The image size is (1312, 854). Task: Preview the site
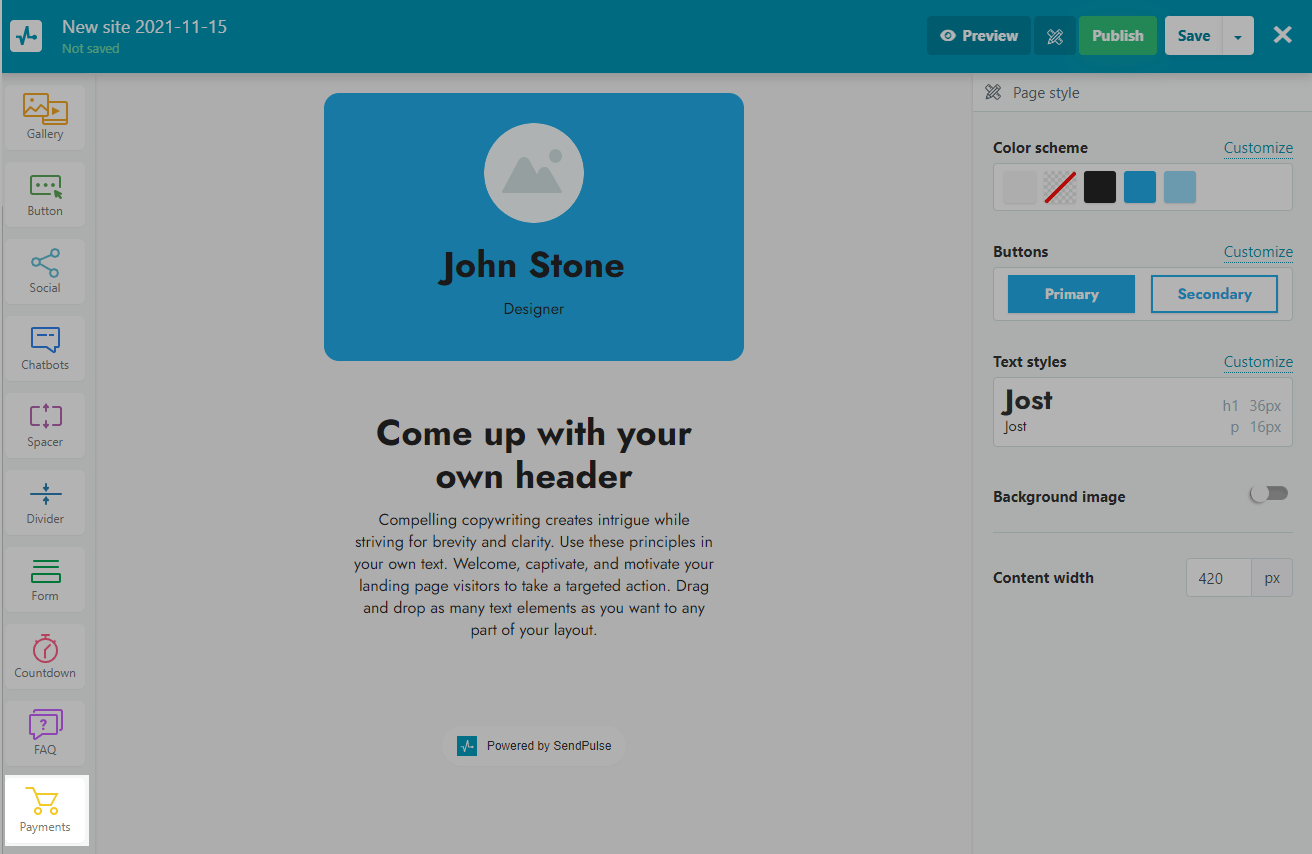[x=979, y=36]
